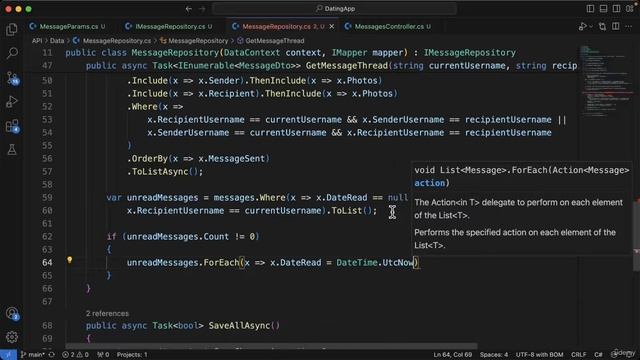The image size is (640, 360).
Task: Open the Source Control view
Action: pyautogui.click(x=12, y=78)
